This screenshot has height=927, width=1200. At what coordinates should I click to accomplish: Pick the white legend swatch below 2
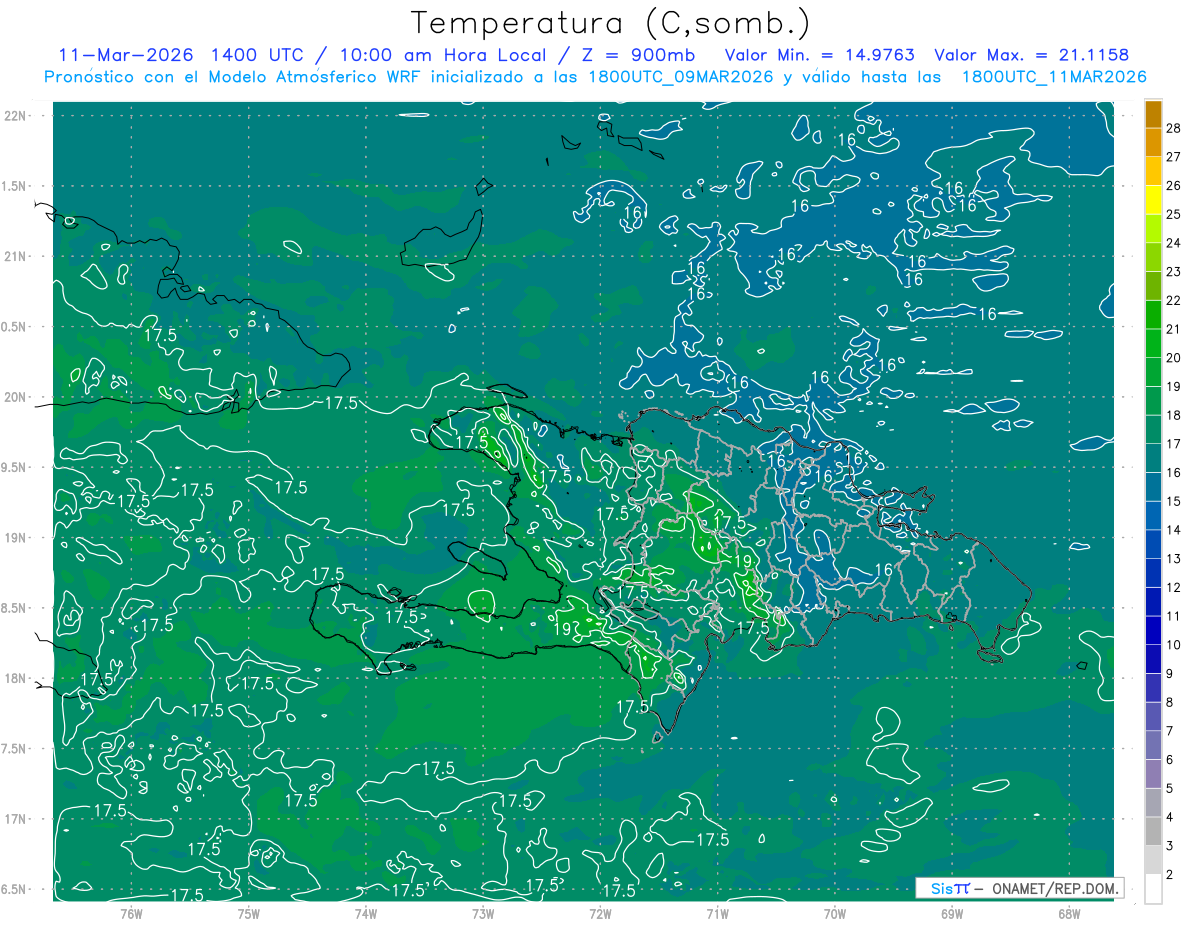[1153, 889]
